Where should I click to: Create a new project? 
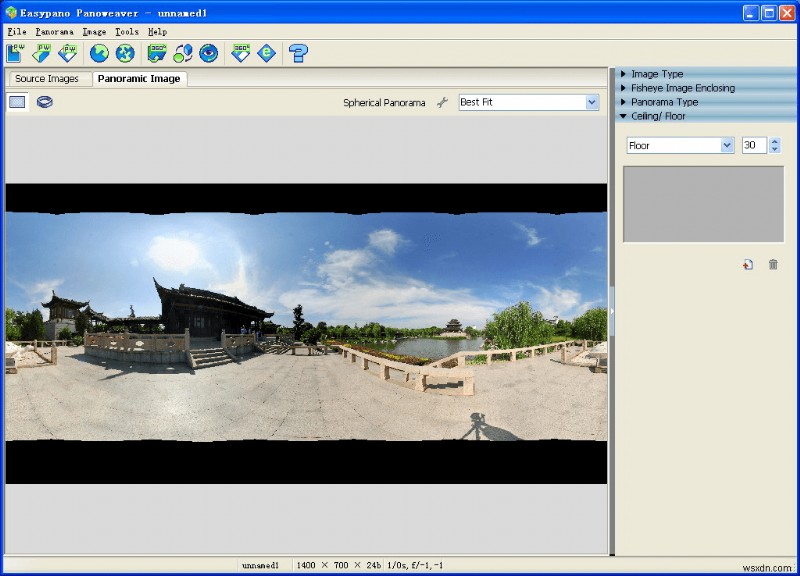(x=14, y=54)
